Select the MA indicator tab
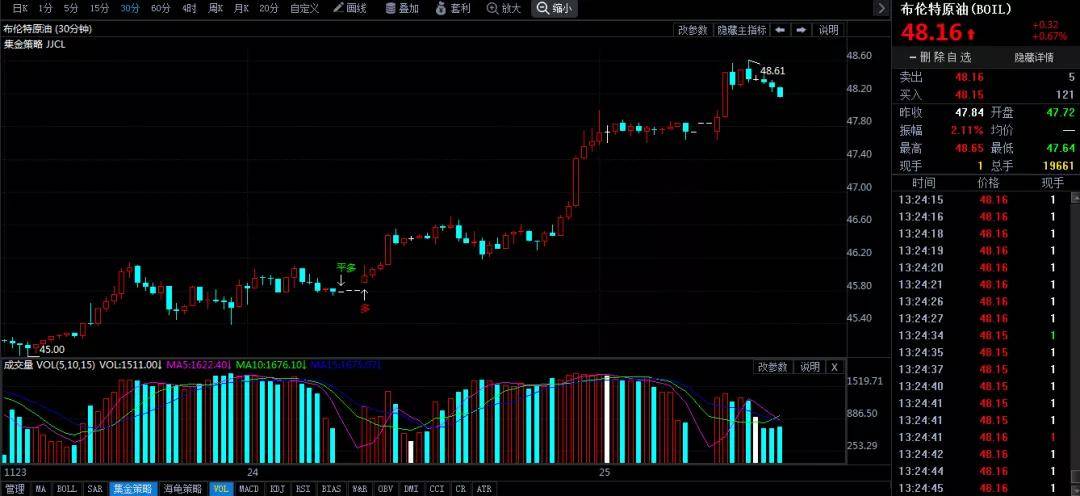 point(41,488)
